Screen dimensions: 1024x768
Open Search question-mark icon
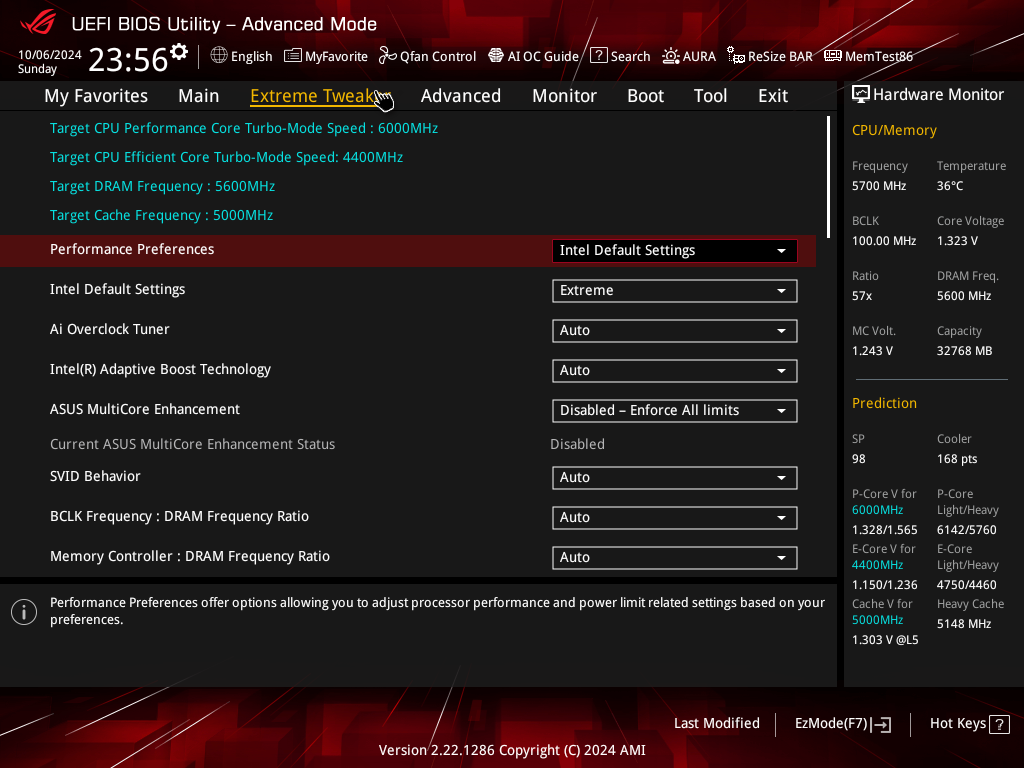point(599,56)
